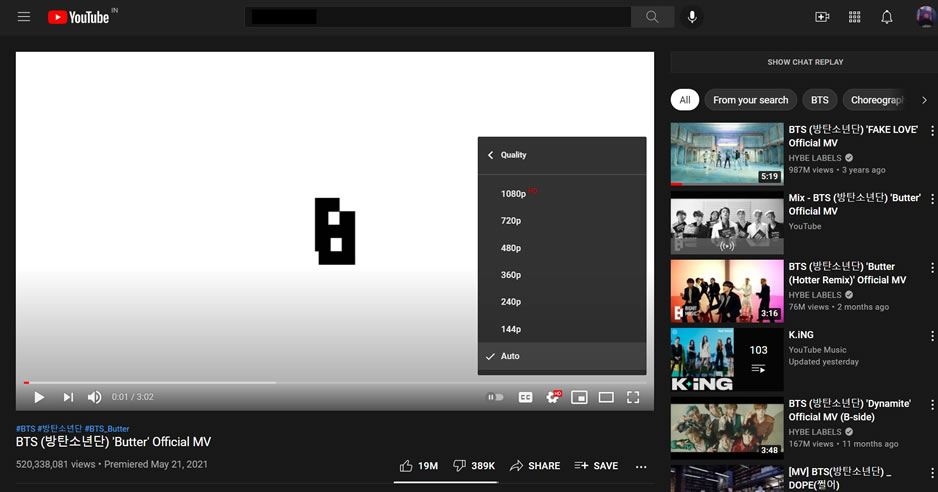The height and width of the screenshot is (492, 938).
Task: Like the video (19M)
Action: point(419,466)
